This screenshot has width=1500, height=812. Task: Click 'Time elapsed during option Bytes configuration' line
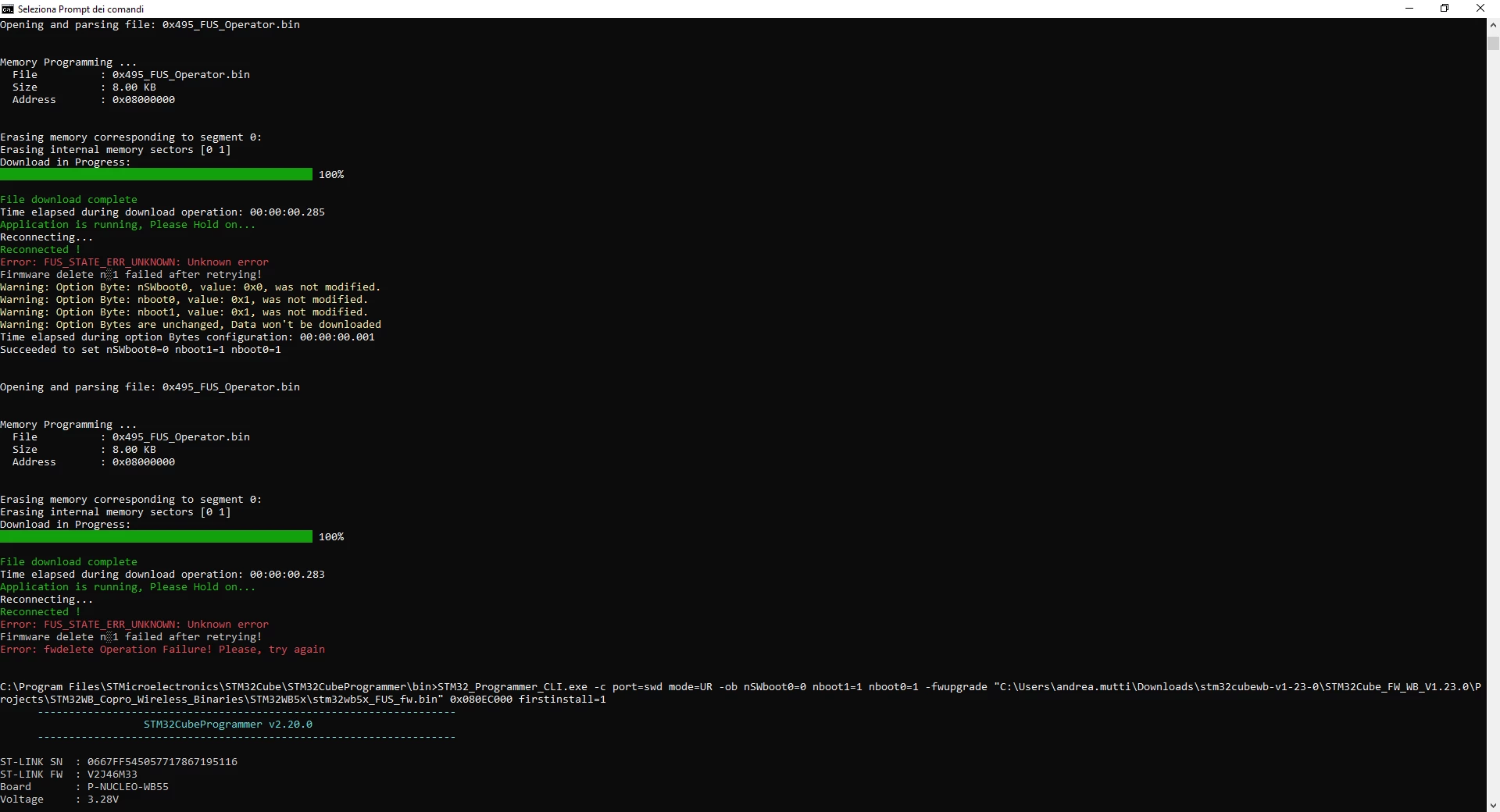click(x=187, y=337)
